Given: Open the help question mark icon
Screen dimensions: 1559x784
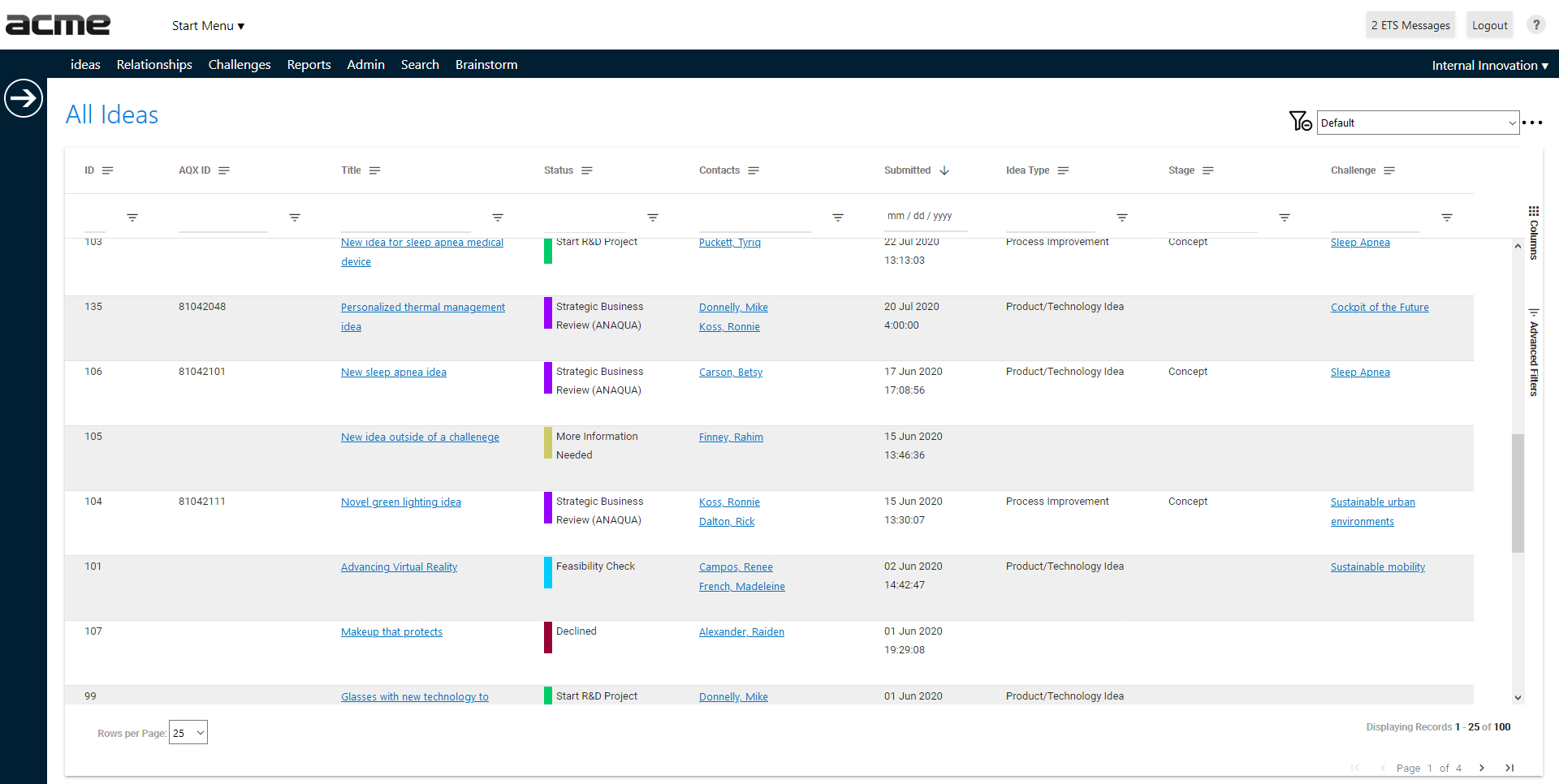Looking at the screenshot, I should 1535,25.
